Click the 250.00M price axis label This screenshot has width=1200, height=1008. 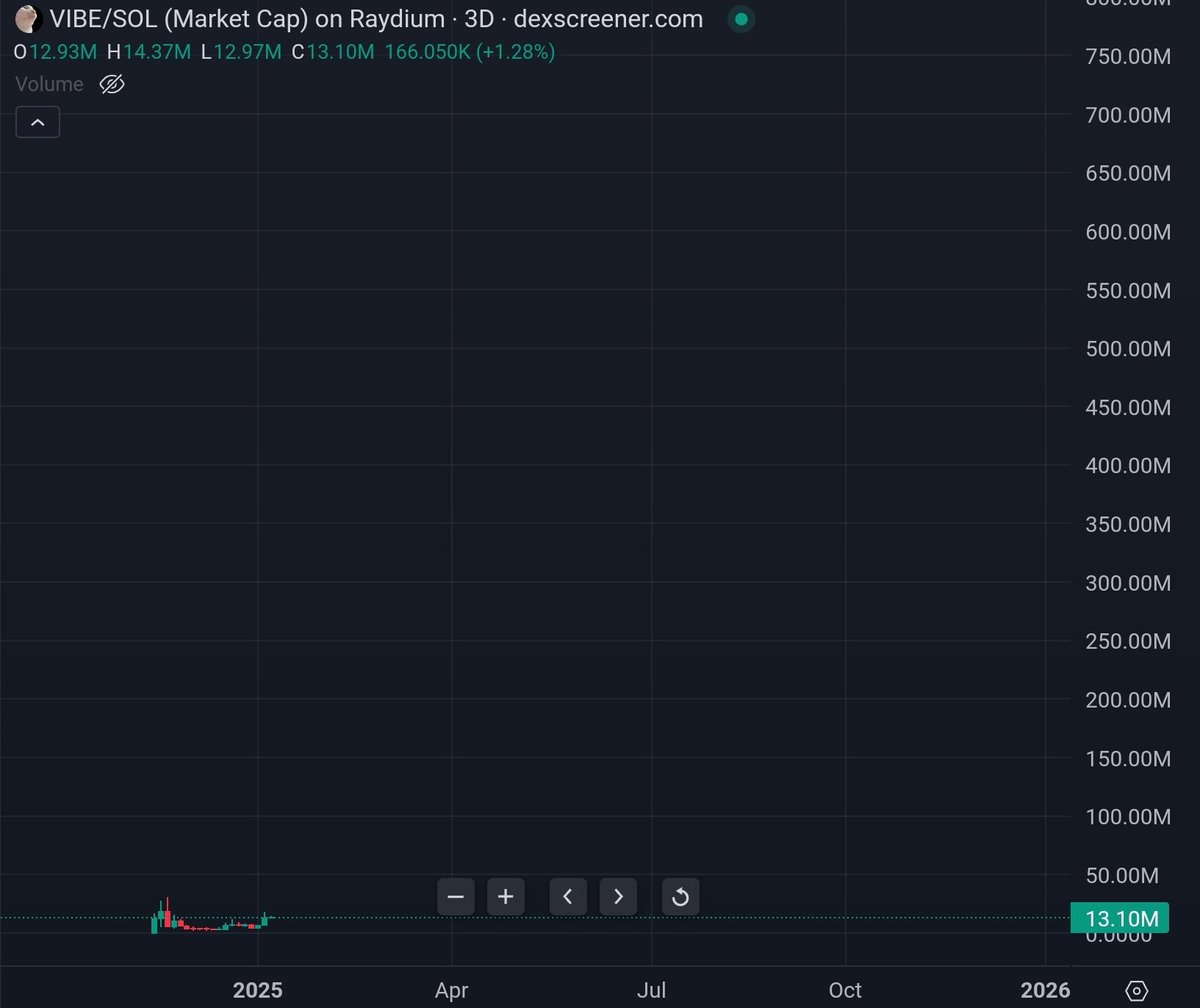click(x=1128, y=641)
